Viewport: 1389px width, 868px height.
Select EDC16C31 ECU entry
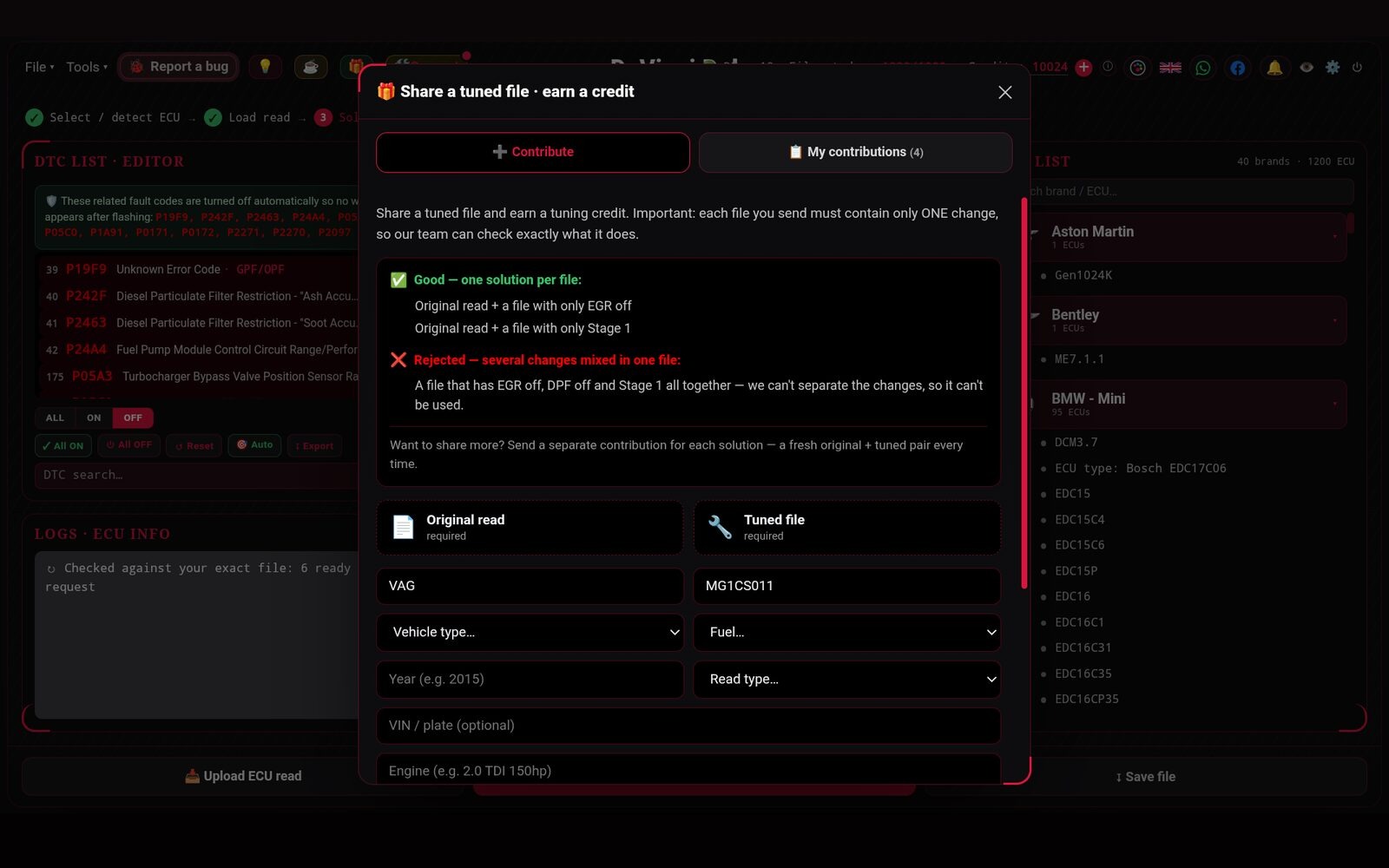[x=1083, y=648]
